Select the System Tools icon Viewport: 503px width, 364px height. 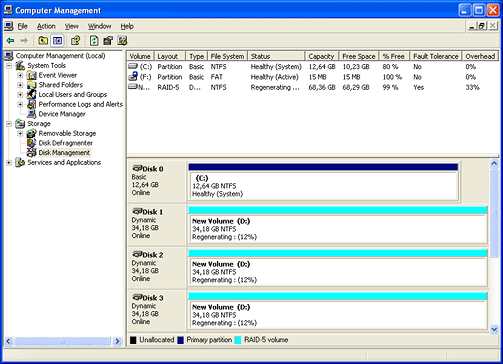pos(20,65)
